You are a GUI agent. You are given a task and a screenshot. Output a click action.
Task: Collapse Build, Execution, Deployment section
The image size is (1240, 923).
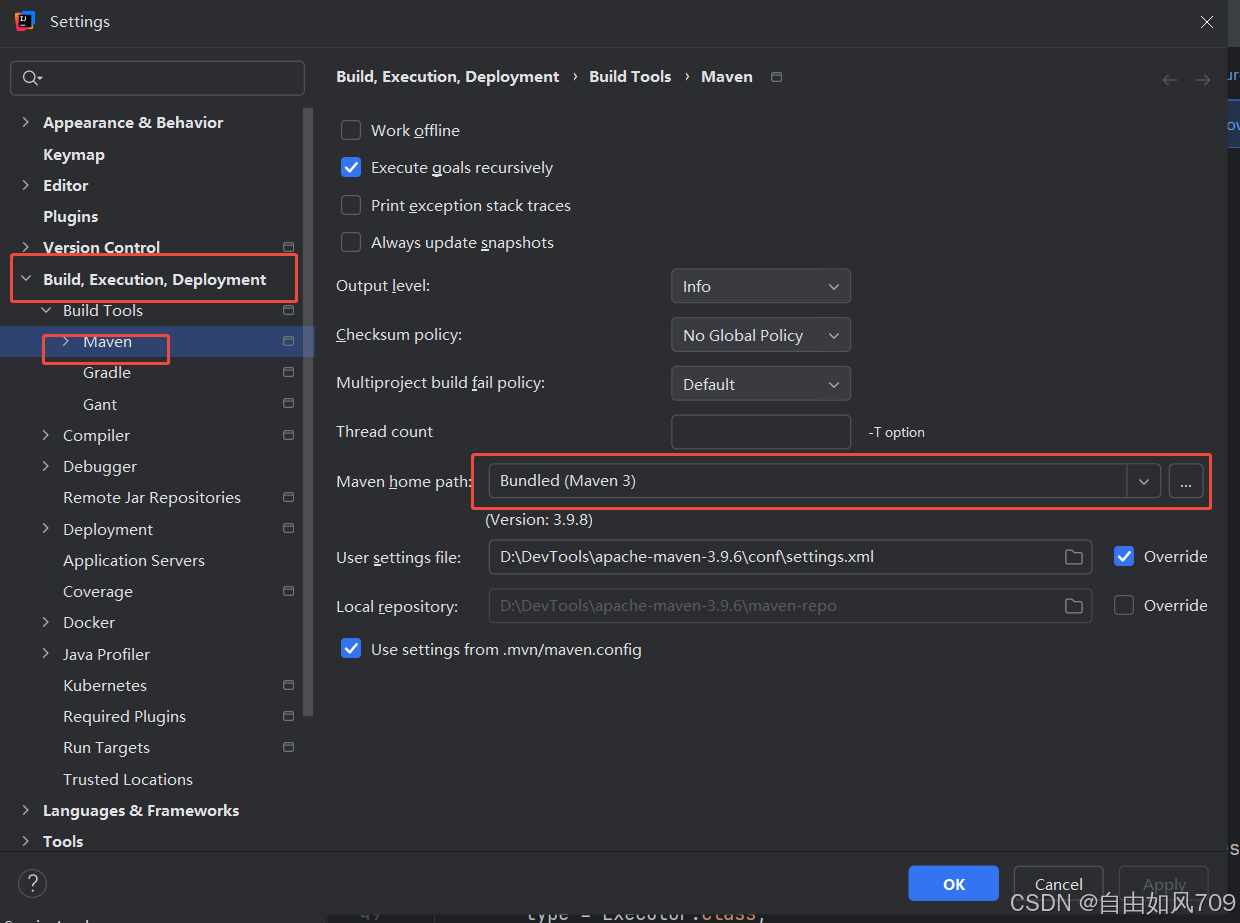(26, 280)
